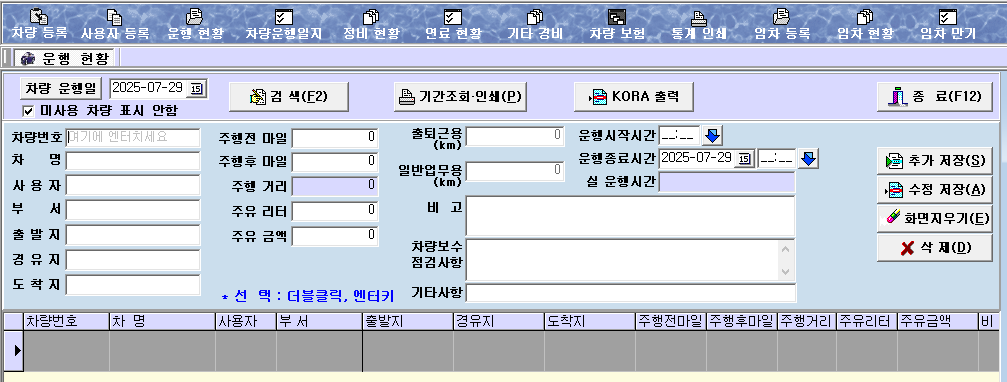Focus the 운행종료시간 time field
1007x382 pixels.
776,158
